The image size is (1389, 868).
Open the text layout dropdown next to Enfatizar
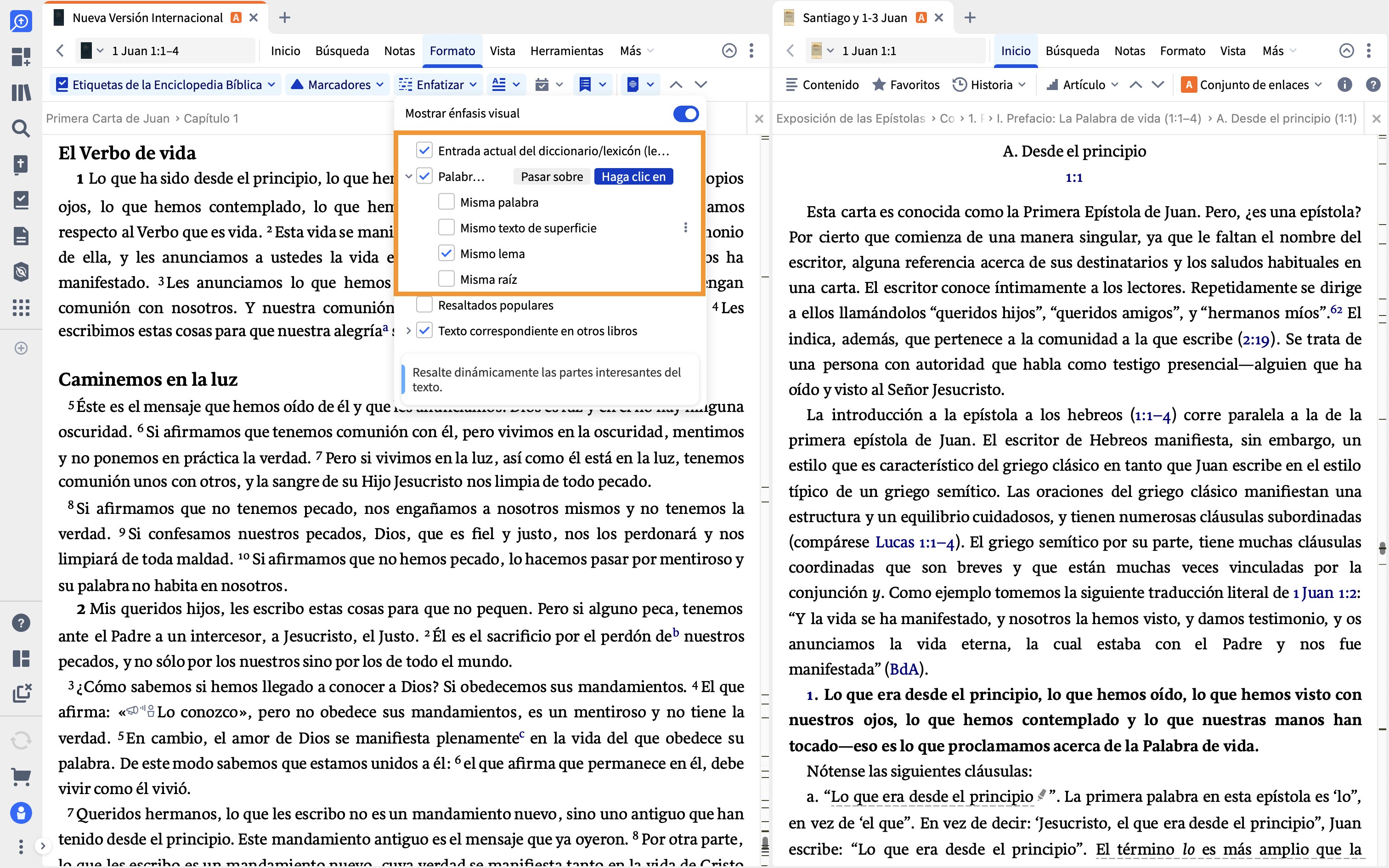tap(506, 85)
